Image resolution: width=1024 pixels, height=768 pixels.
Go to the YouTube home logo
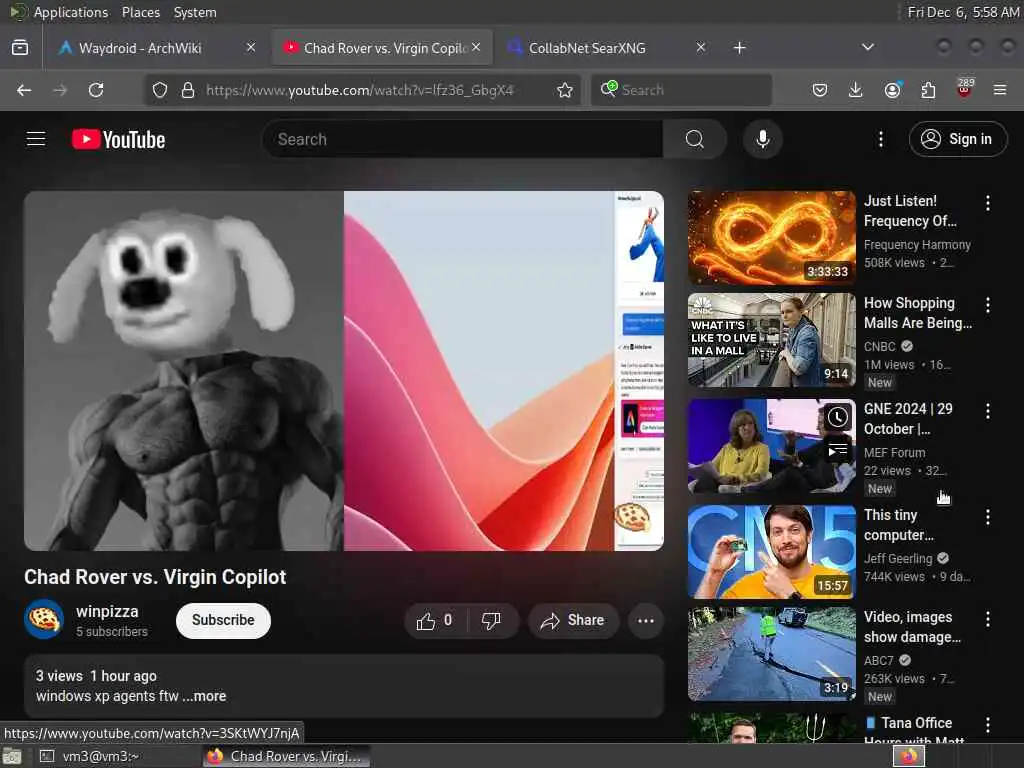118,139
